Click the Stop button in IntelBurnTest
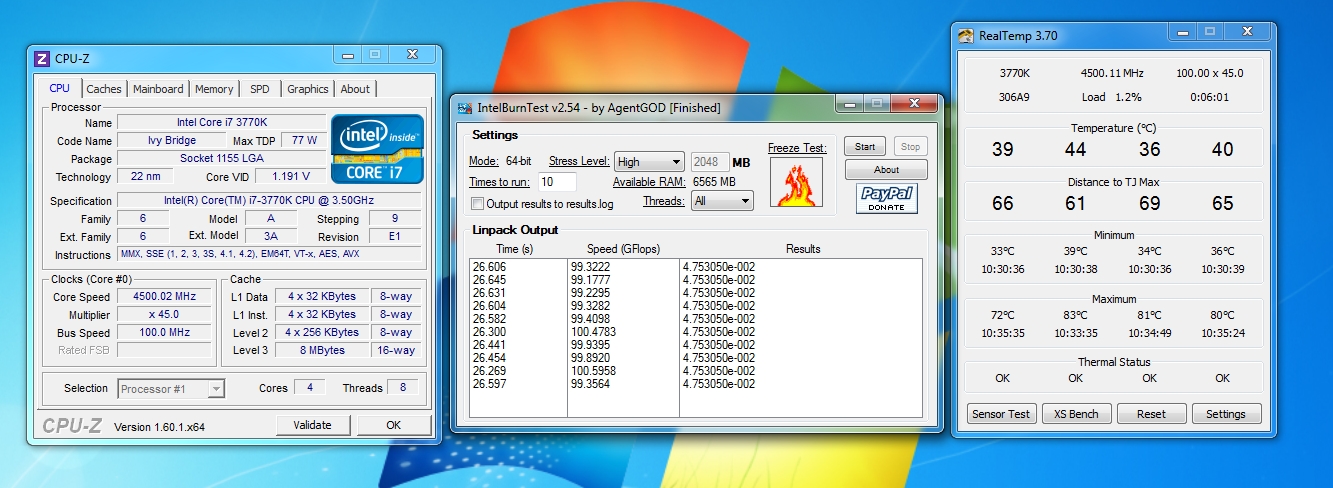 [910, 147]
